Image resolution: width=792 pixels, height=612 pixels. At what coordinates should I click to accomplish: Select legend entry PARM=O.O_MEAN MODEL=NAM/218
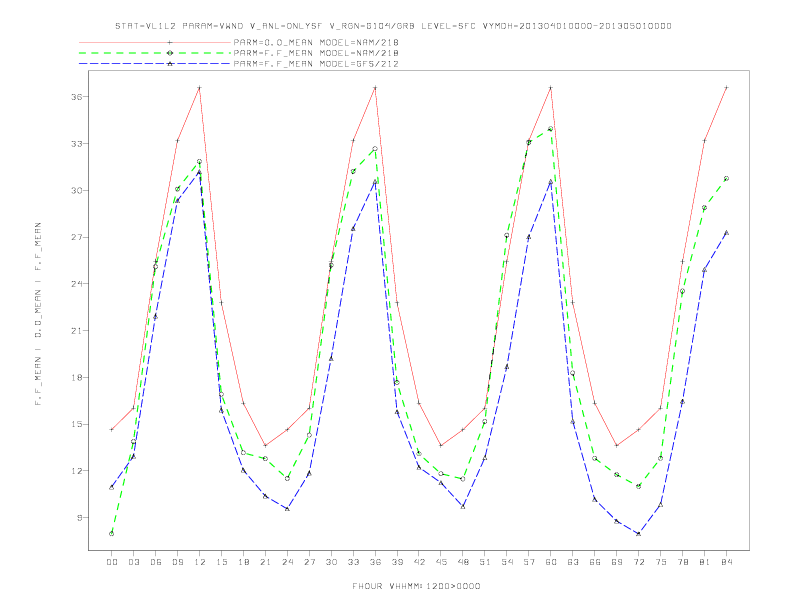316,42
